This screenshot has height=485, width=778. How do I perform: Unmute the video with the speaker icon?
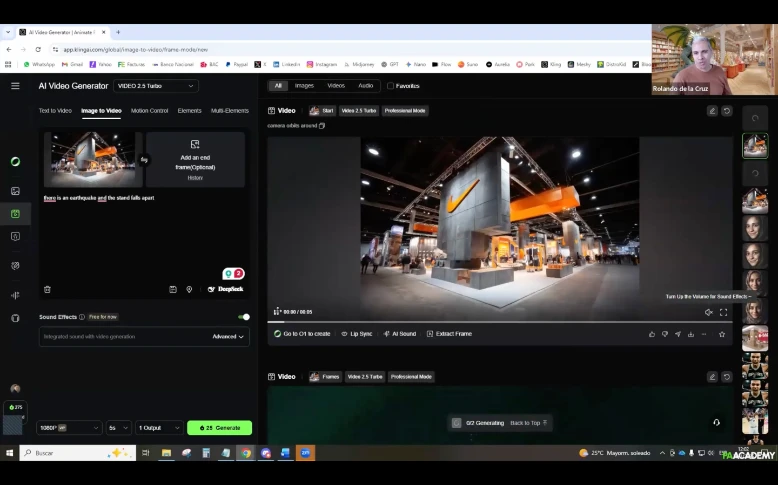click(708, 312)
